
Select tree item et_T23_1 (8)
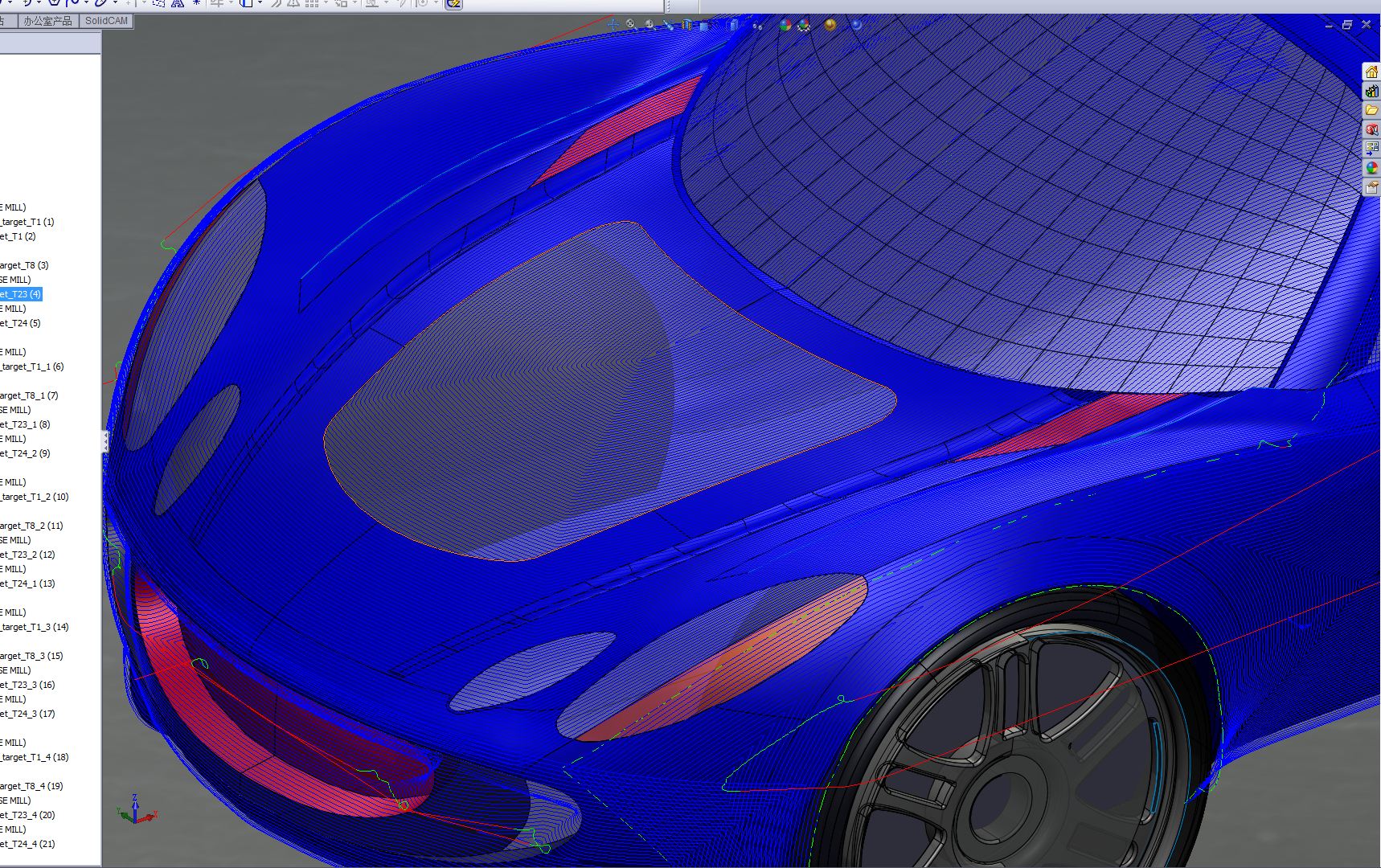(25, 424)
